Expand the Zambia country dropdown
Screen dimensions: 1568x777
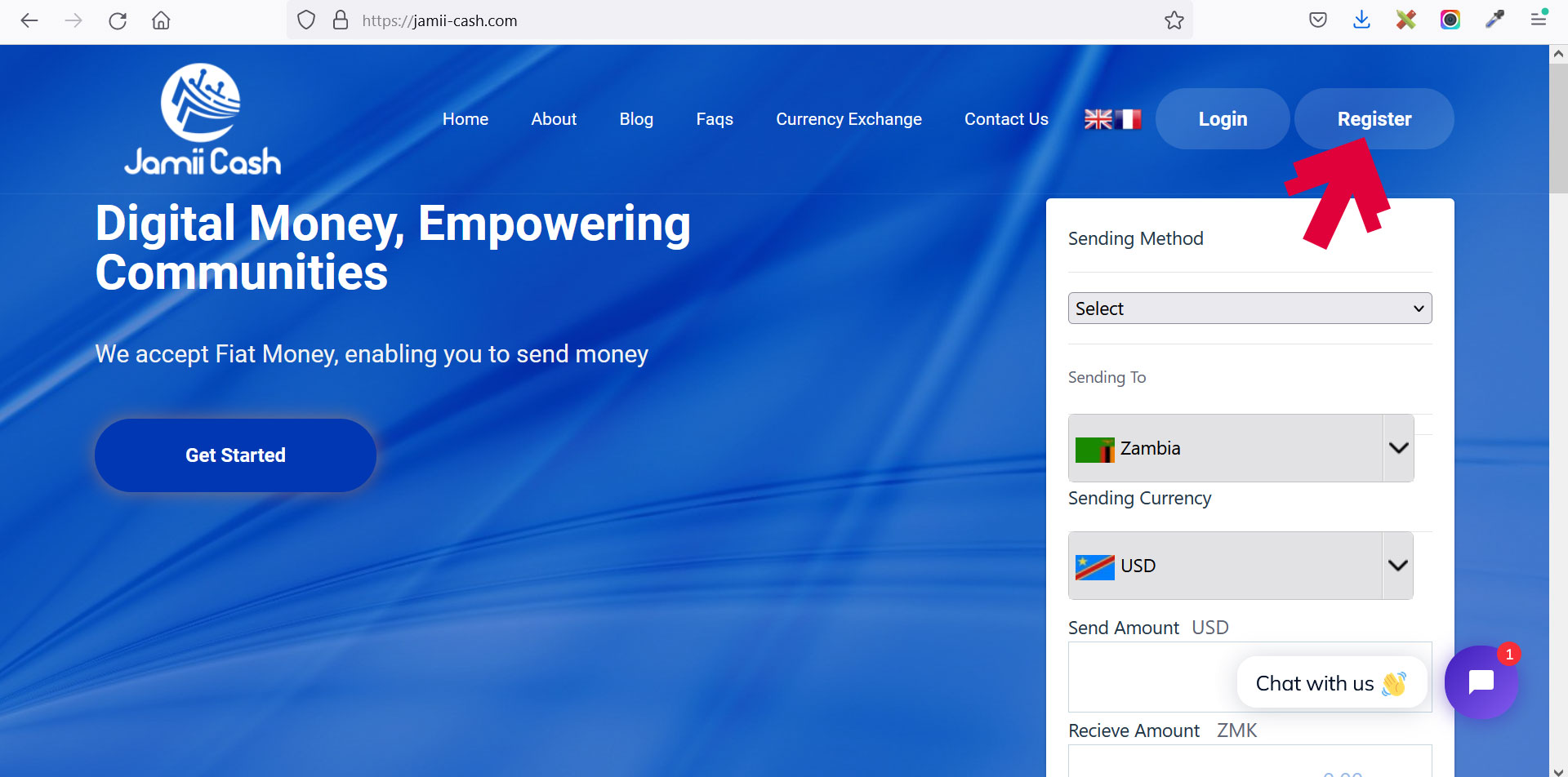(1398, 448)
